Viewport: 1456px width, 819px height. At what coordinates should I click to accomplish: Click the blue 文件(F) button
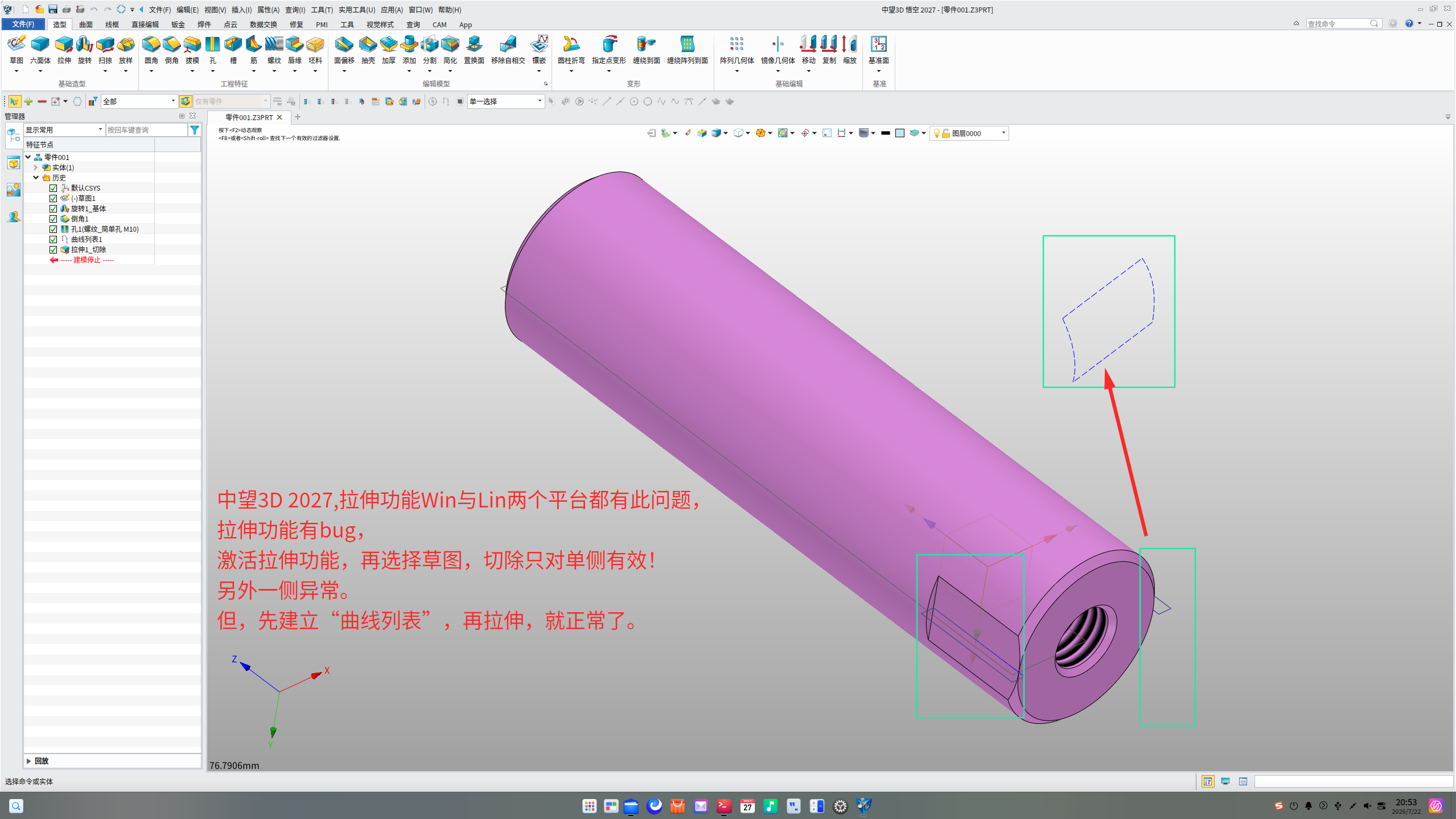(x=23, y=24)
